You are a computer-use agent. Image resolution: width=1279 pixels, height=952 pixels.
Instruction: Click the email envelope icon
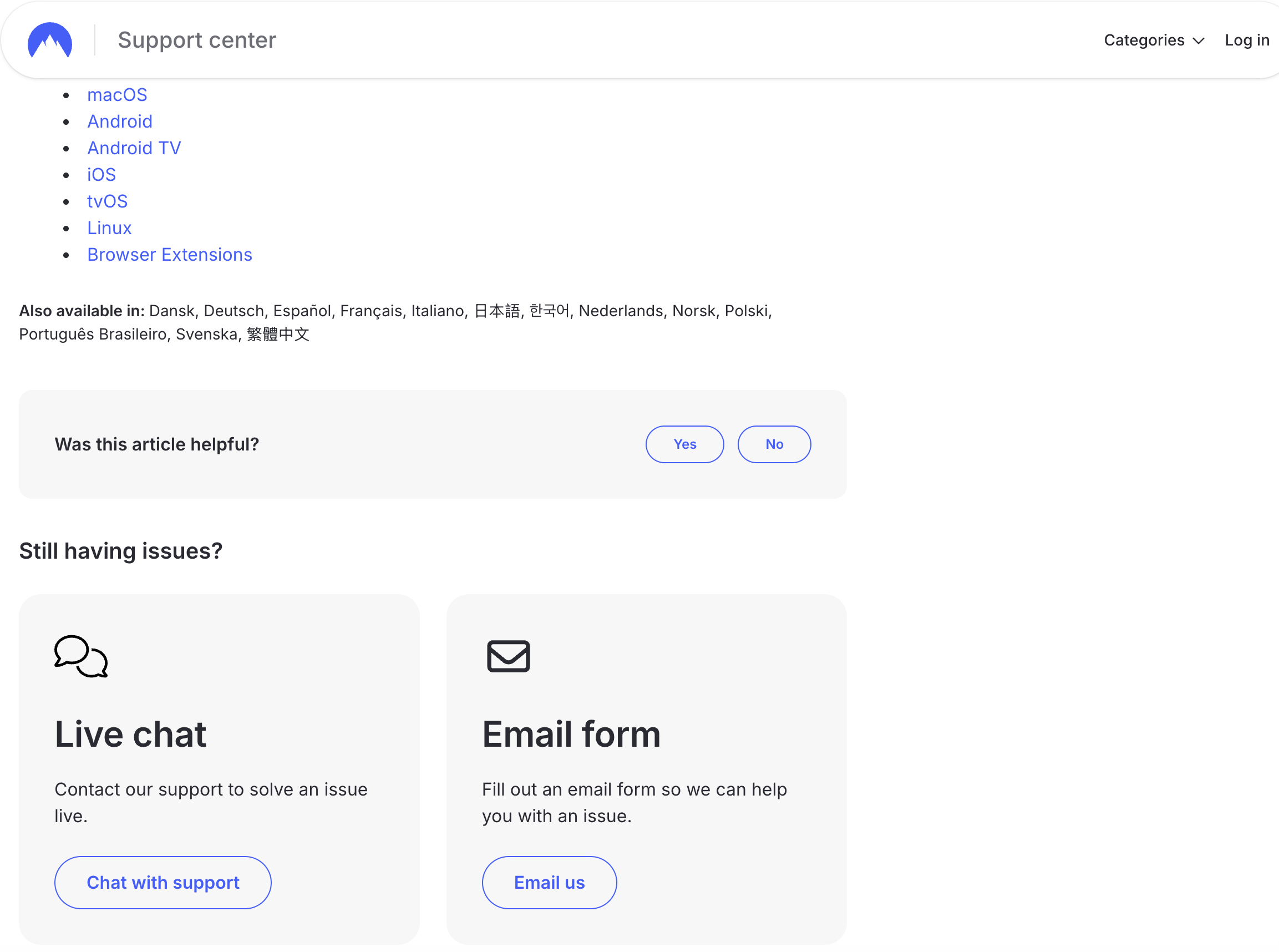click(x=509, y=656)
